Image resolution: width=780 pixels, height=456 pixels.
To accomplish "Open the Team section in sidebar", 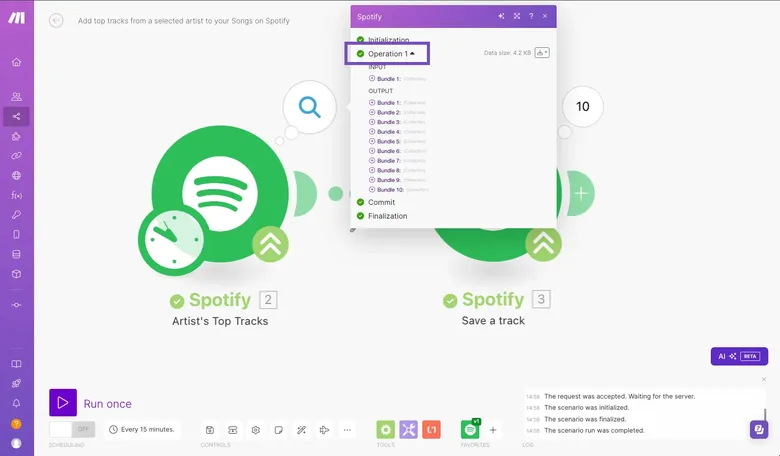I will click(x=16, y=96).
